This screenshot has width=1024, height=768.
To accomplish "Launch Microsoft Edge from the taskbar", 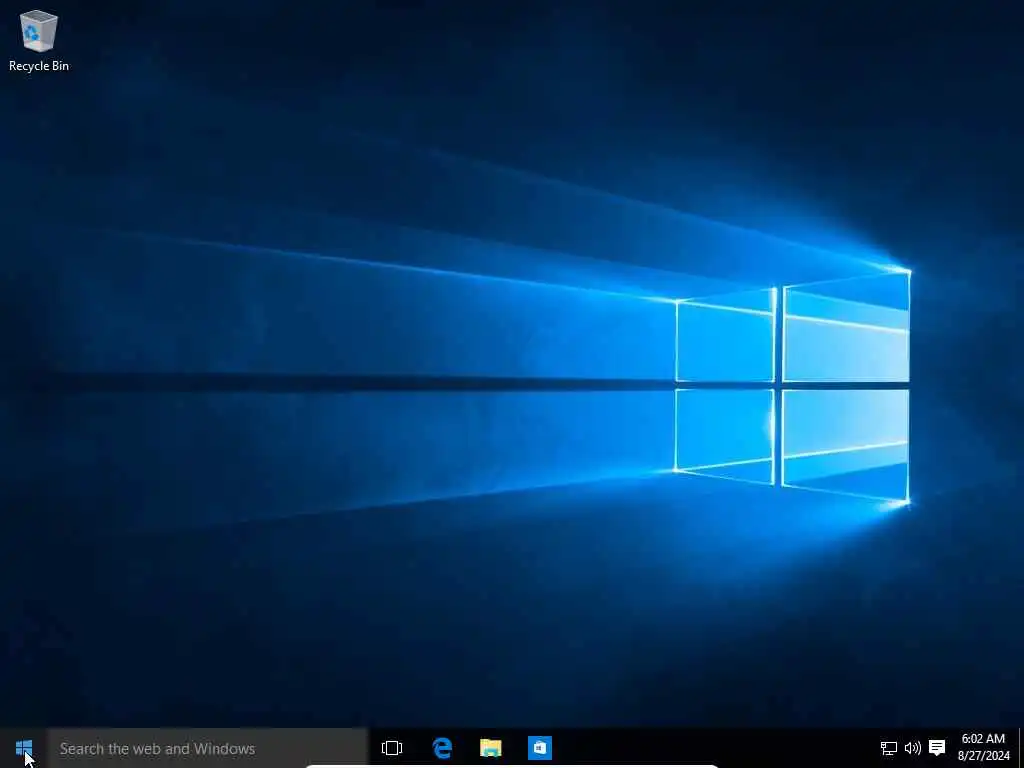I will 442,748.
